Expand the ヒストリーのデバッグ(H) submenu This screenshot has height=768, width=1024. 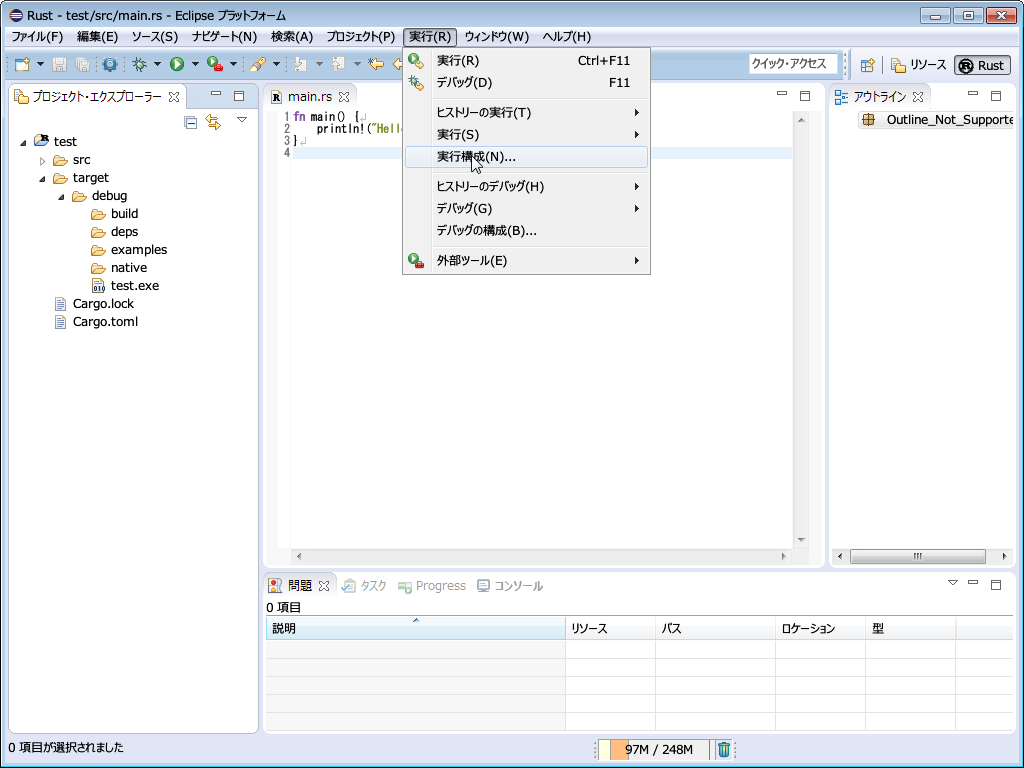(526, 187)
